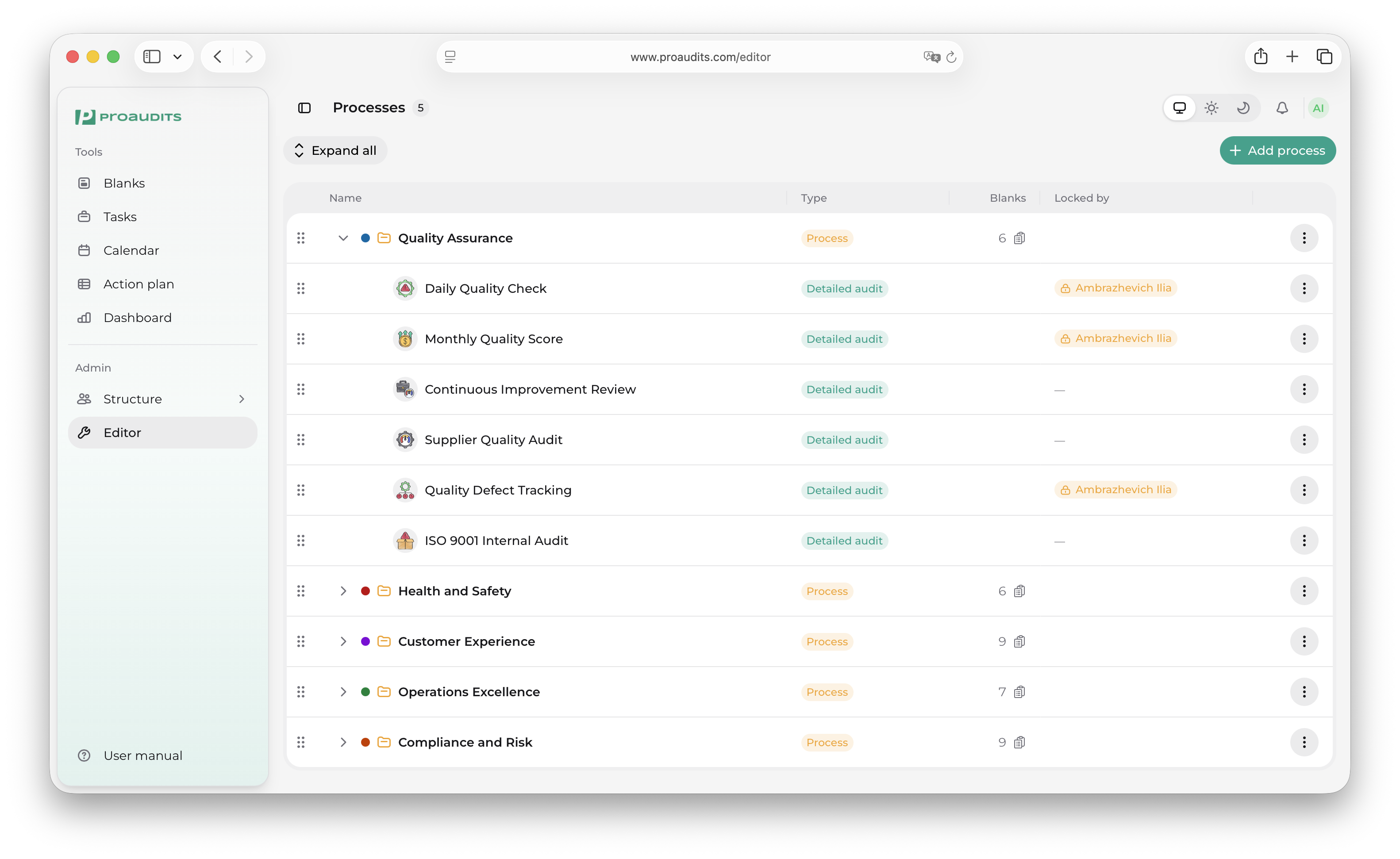Viewport: 1400px width, 859px height.
Task: Go back in browser history
Action: pos(218,57)
